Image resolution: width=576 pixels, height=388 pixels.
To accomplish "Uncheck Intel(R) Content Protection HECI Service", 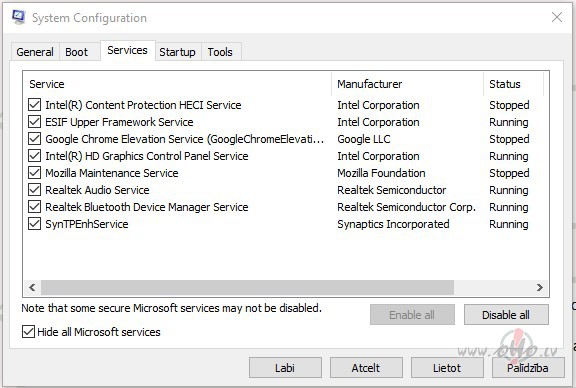I will (35, 105).
